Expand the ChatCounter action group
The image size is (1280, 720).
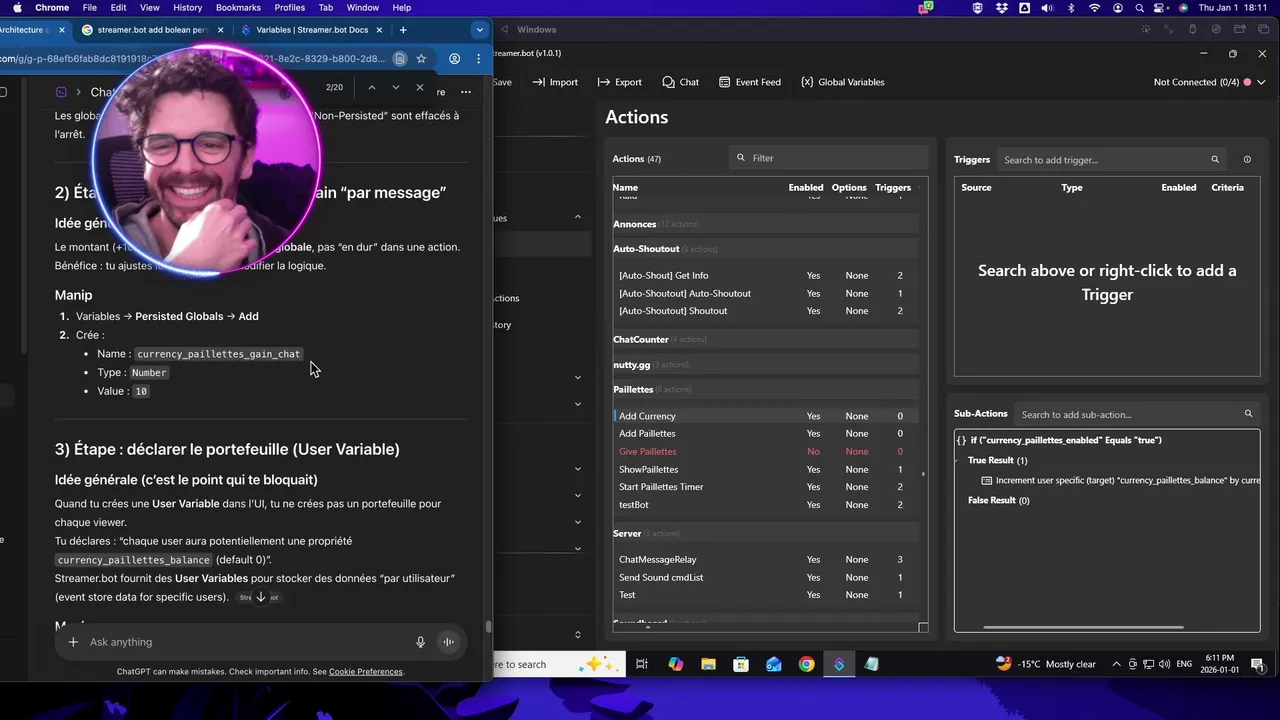tap(765, 340)
